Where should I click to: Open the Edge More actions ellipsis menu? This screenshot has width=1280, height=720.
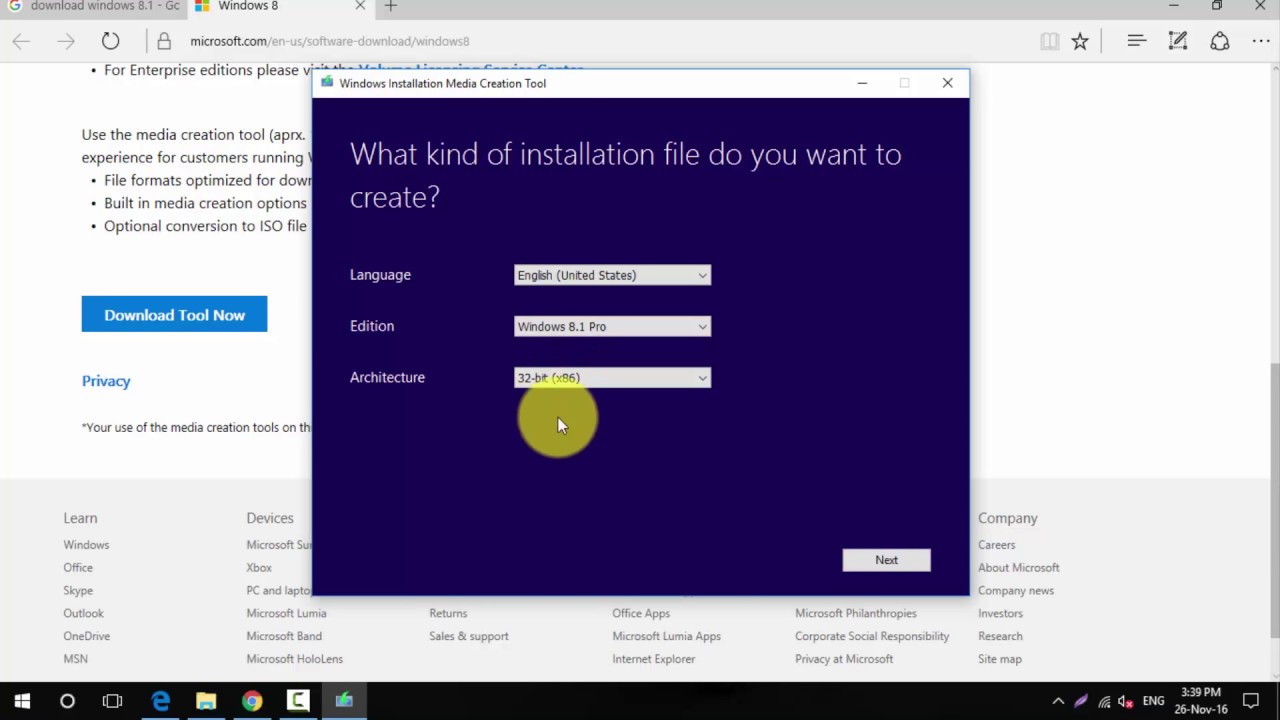tap(1261, 41)
